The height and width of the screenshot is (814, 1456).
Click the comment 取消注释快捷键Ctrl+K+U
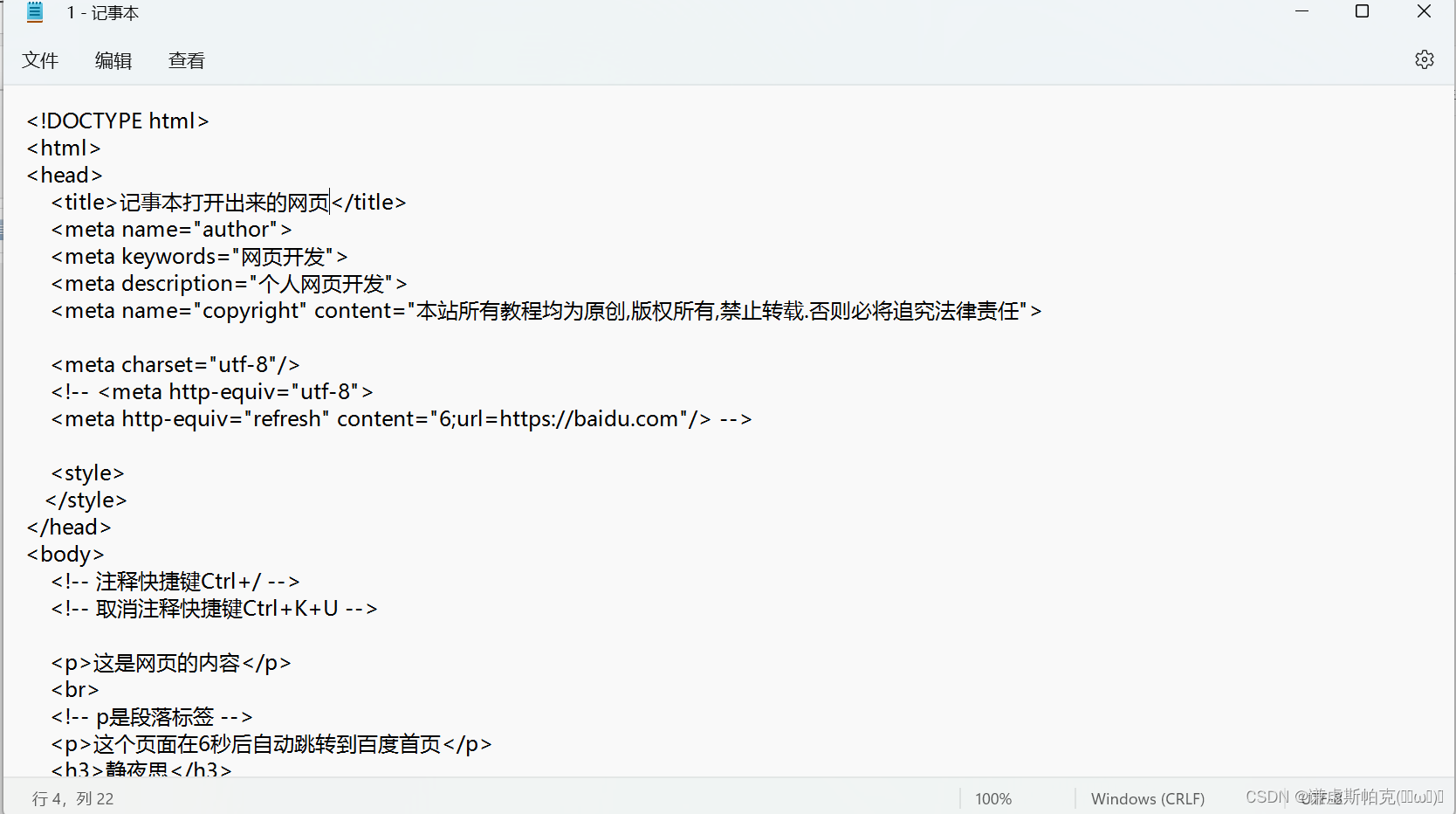[214, 608]
